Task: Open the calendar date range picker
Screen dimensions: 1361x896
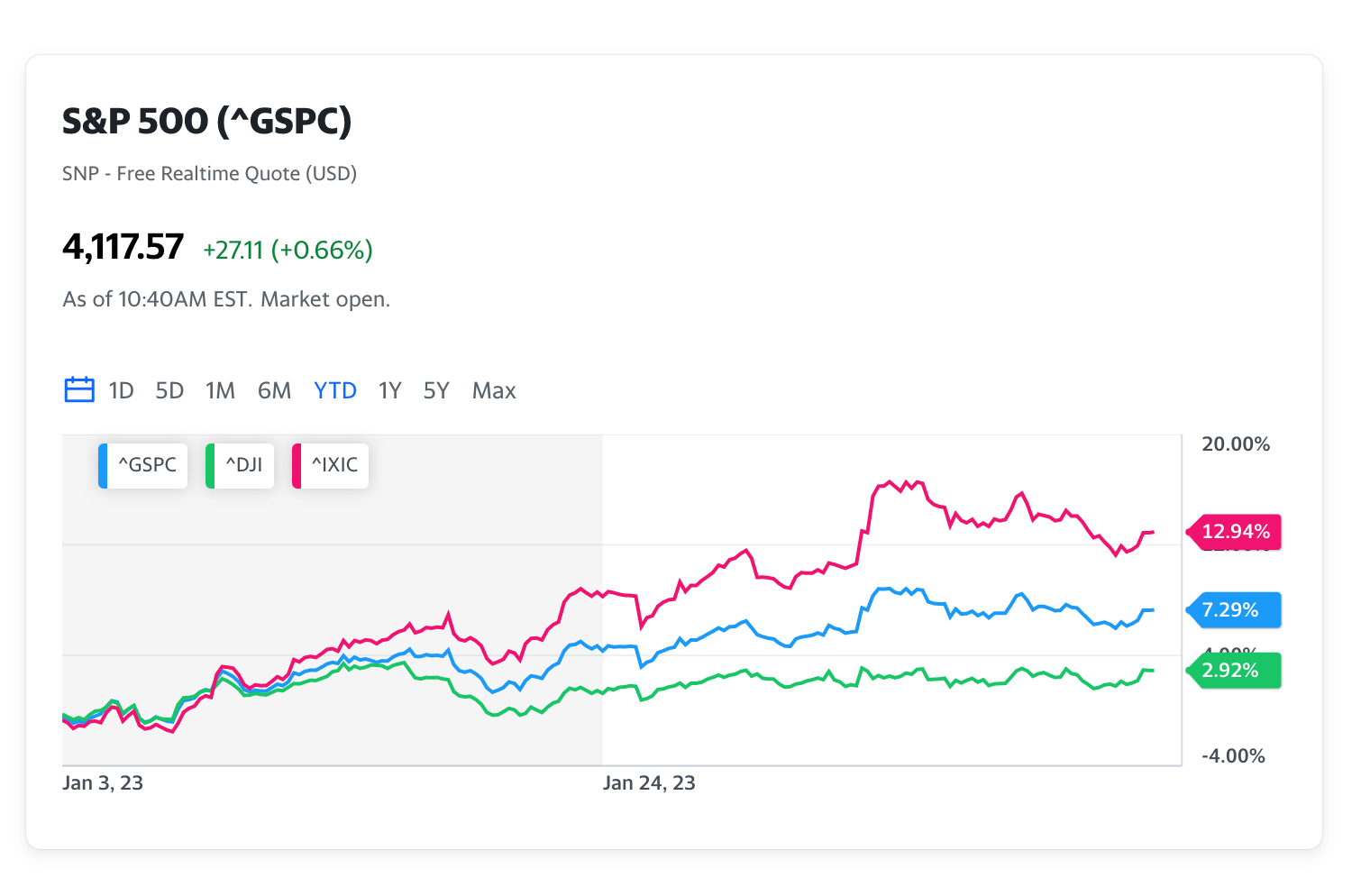Action: coord(79,389)
